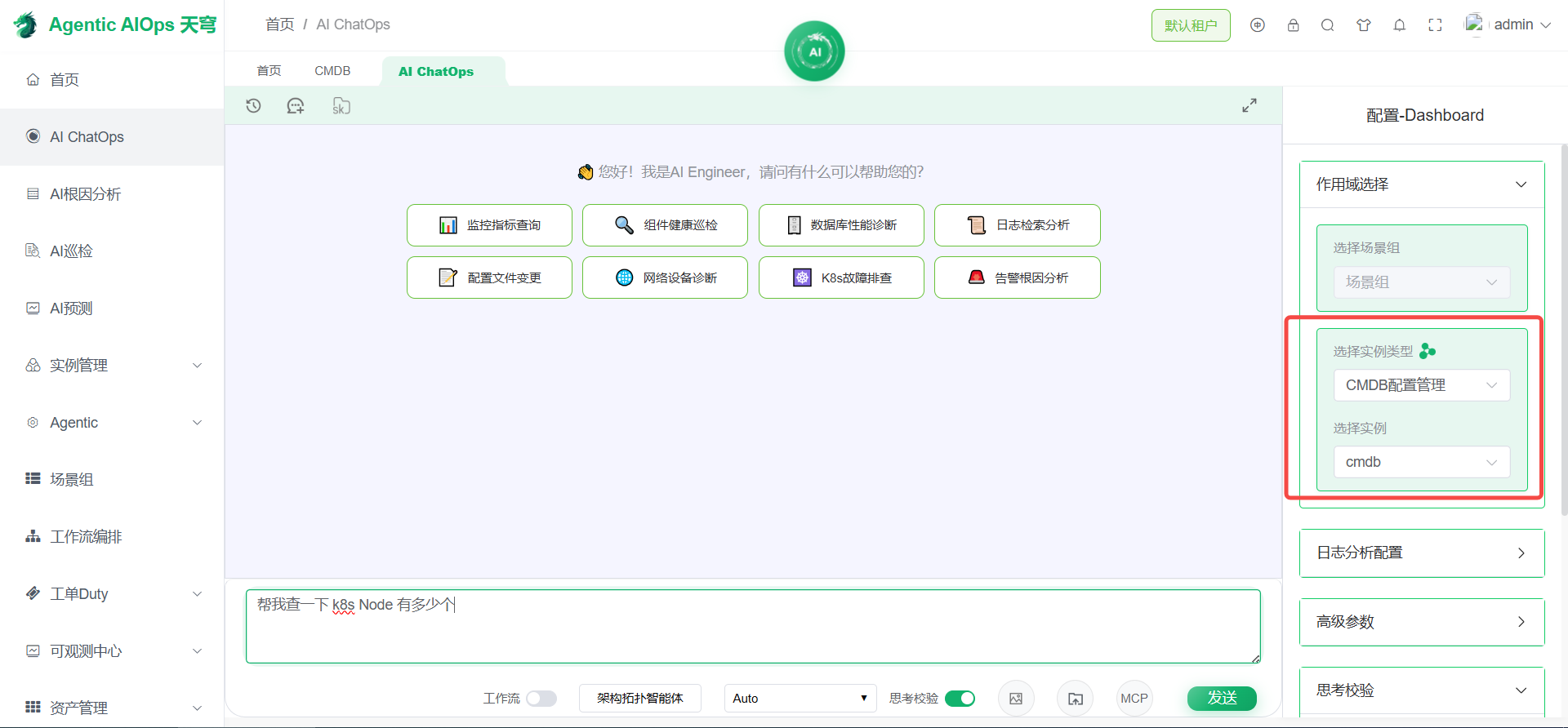The image size is (1568, 728).
Task: Open the cmdb instance dropdown
Action: pyautogui.click(x=1422, y=462)
